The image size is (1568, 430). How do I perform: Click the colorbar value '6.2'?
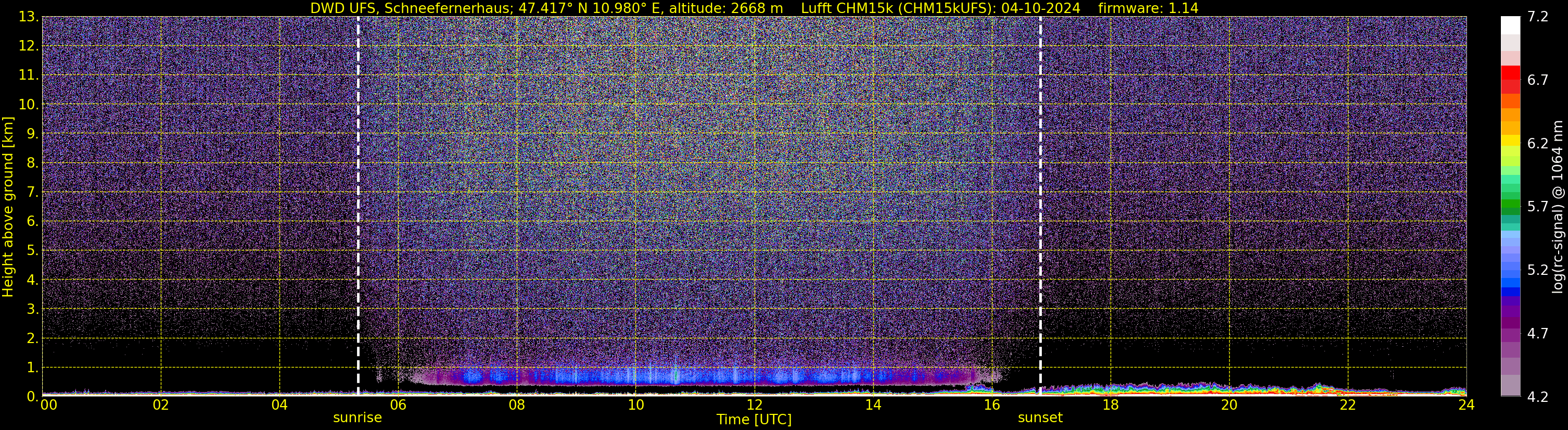coord(1538,144)
